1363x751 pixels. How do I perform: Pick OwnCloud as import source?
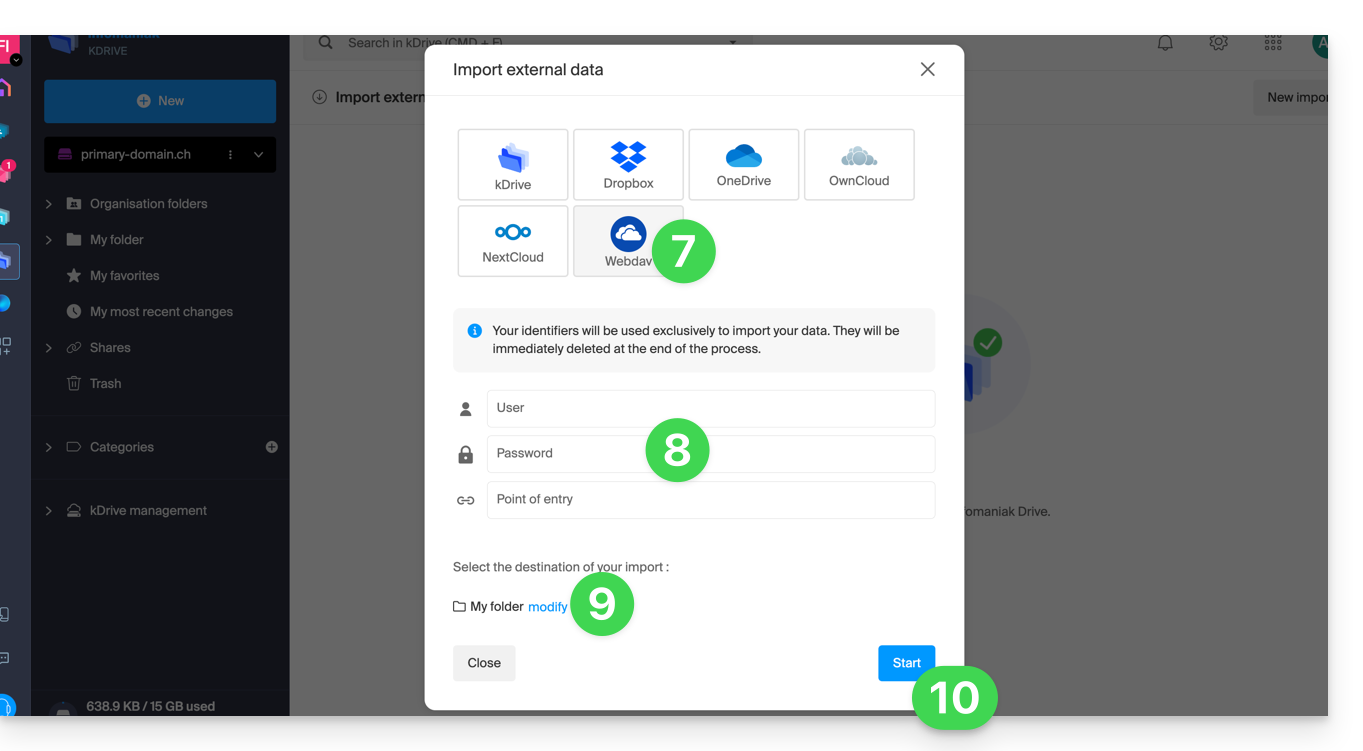tap(858, 165)
